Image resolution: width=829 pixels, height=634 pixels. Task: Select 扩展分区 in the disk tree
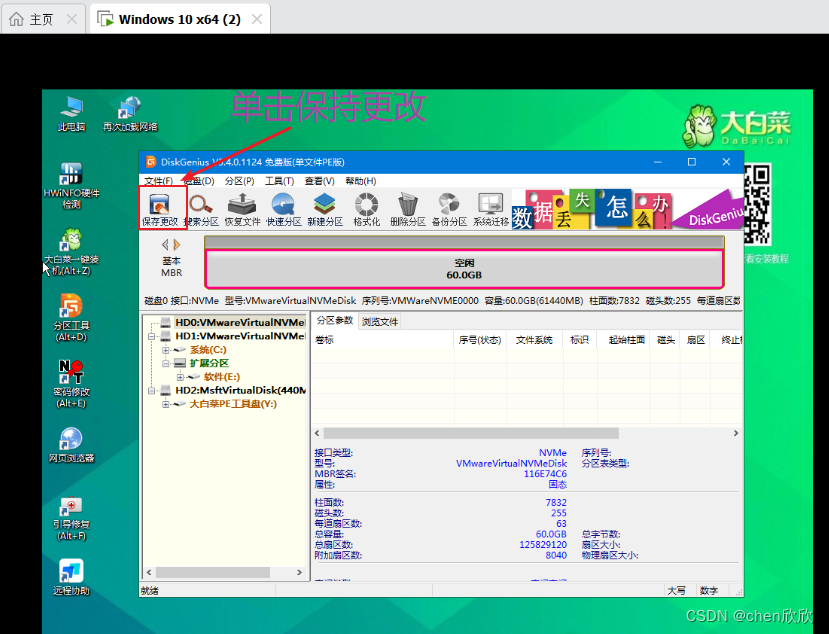pos(209,363)
